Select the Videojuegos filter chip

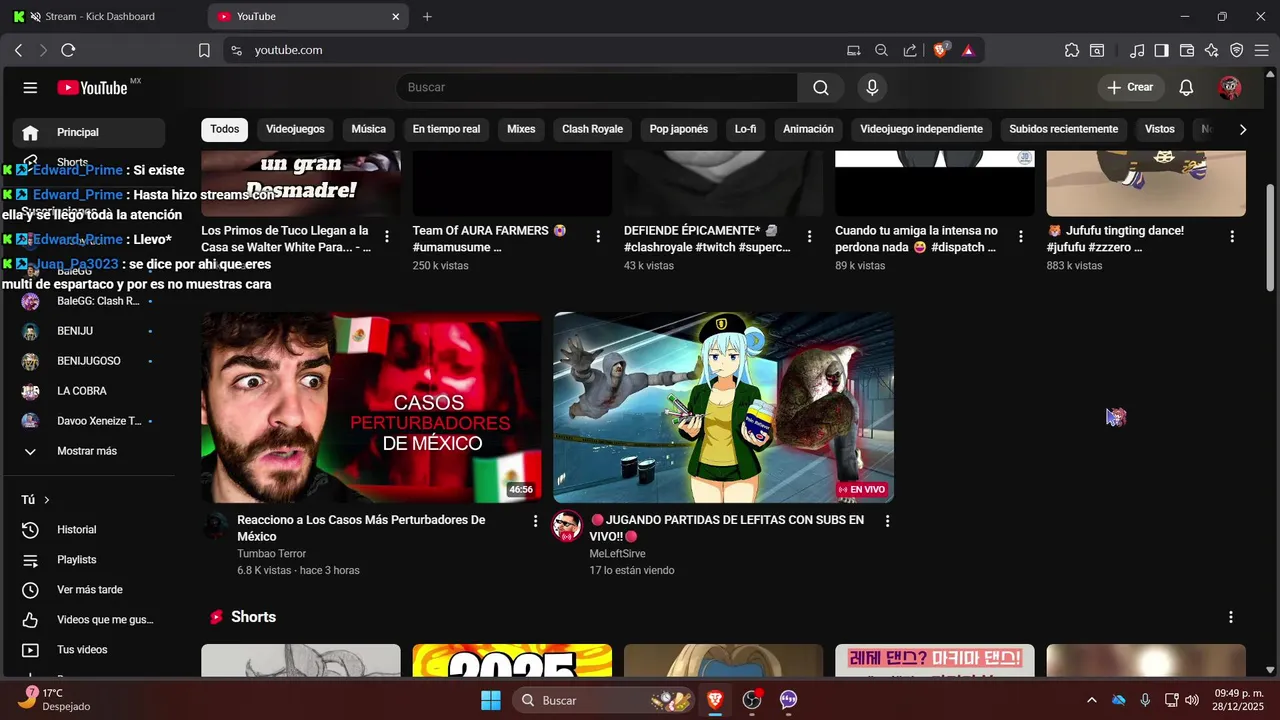(295, 129)
